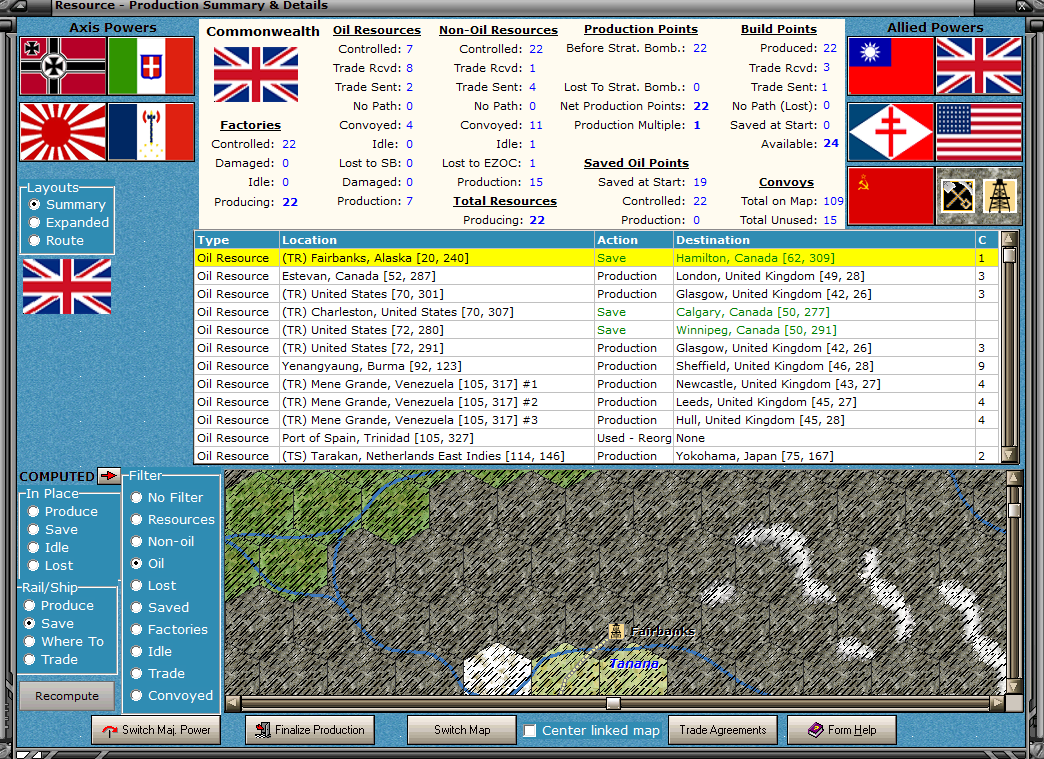Click the resource table scrollbar thumb
1044x759 pixels.
coord(1009,255)
